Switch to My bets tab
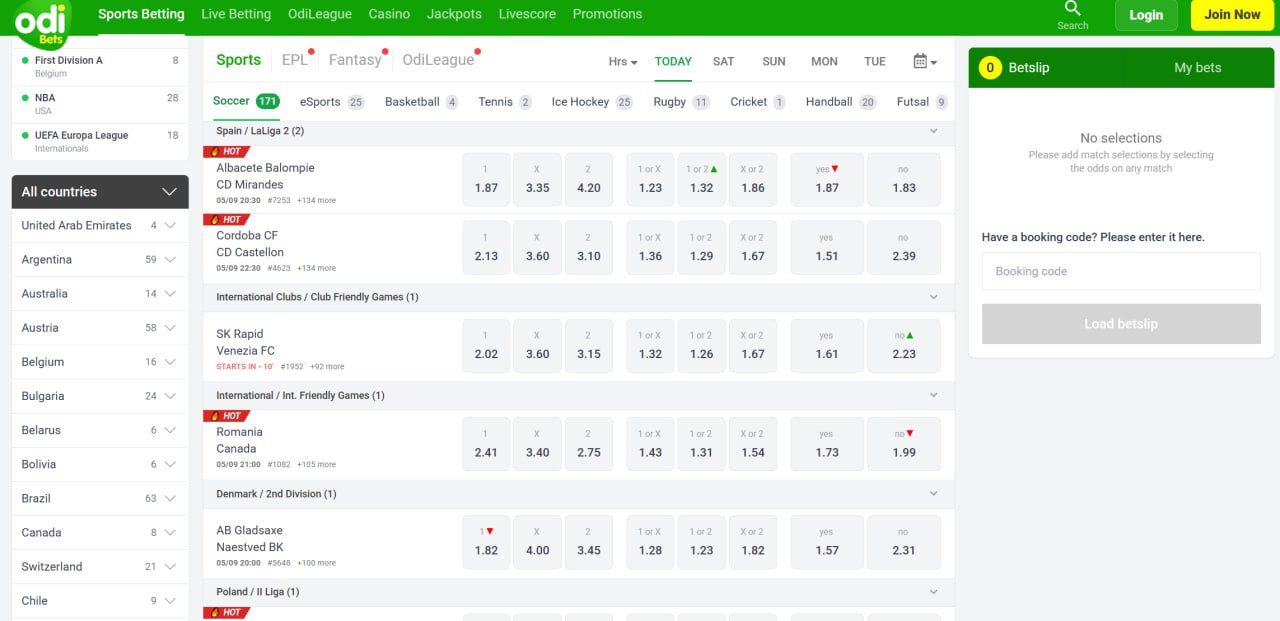 click(1198, 68)
